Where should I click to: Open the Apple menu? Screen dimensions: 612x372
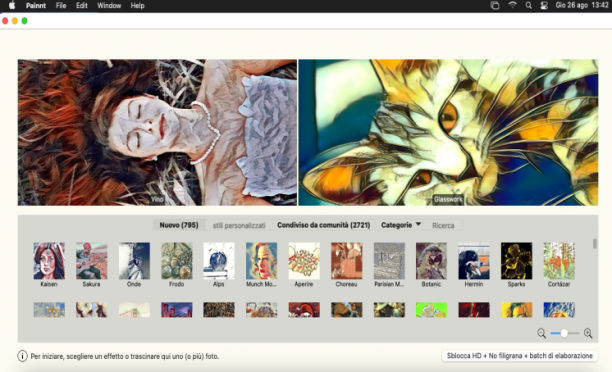tap(12, 5)
